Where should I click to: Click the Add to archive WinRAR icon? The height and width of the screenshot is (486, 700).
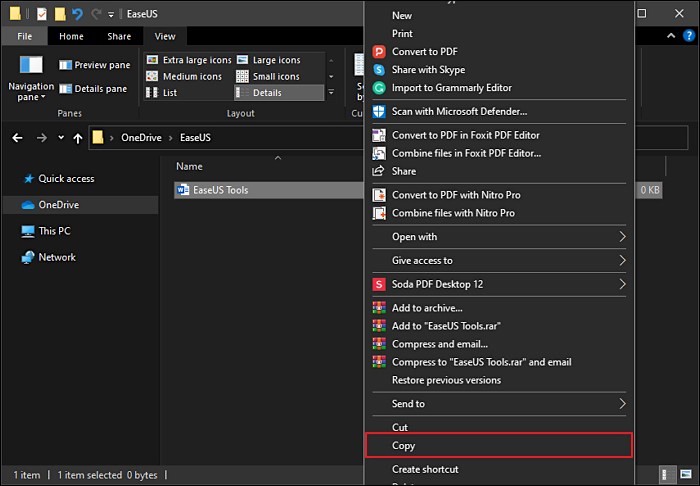point(379,308)
